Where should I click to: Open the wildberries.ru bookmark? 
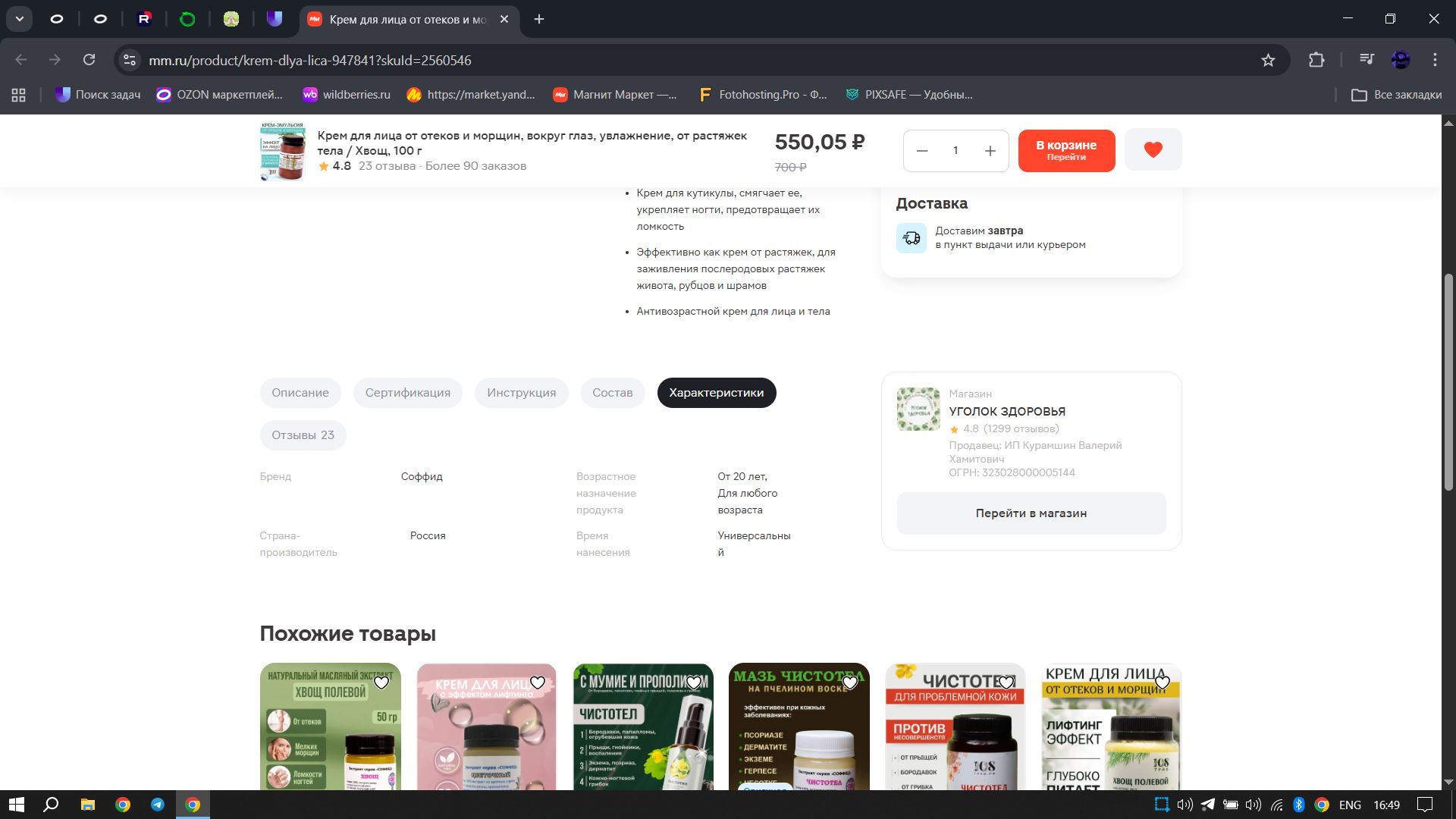pyautogui.click(x=347, y=95)
